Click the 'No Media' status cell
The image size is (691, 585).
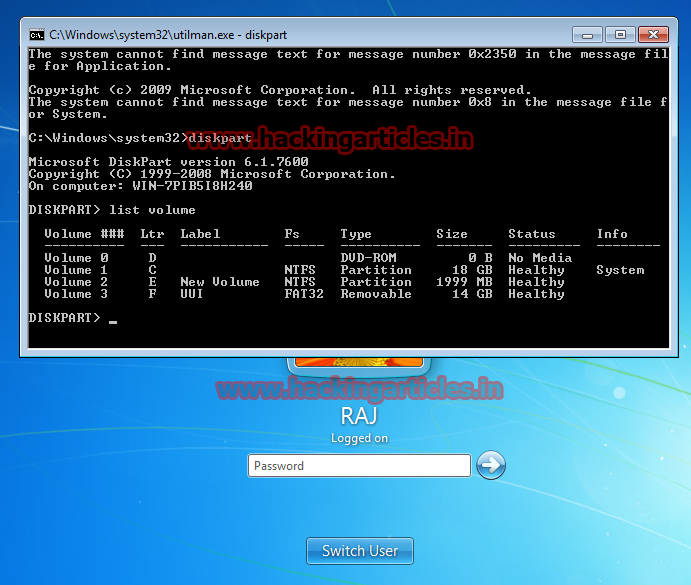coord(540,257)
